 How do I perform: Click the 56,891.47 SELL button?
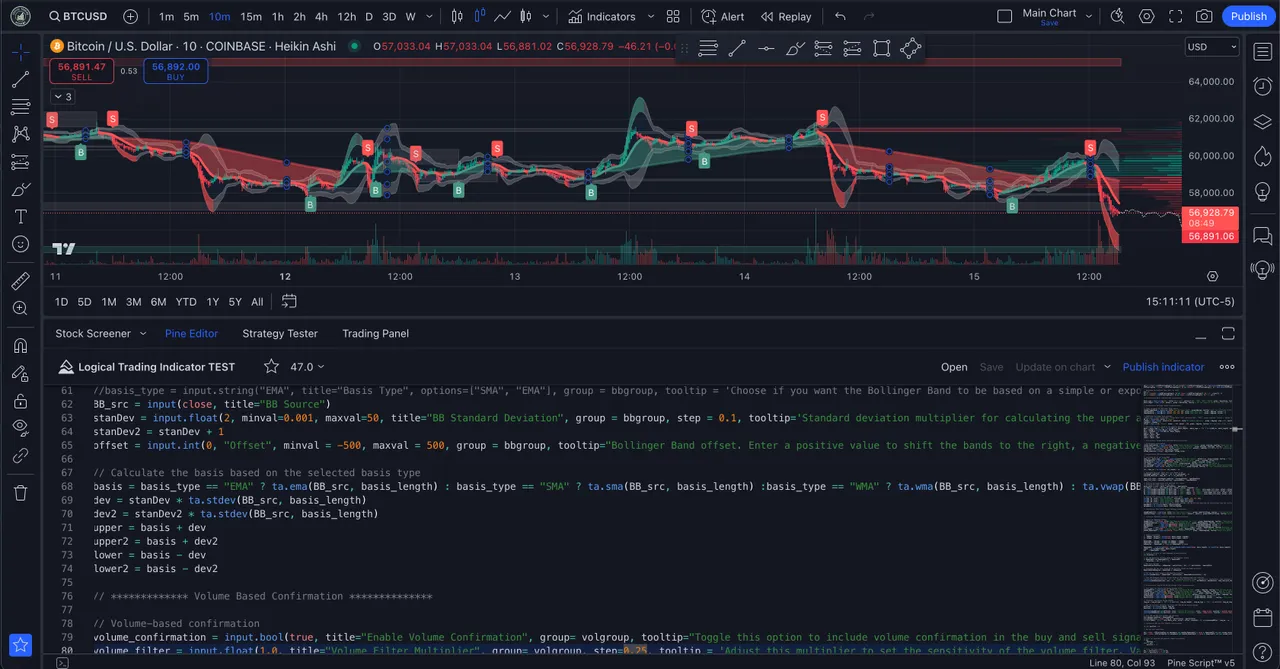point(82,71)
